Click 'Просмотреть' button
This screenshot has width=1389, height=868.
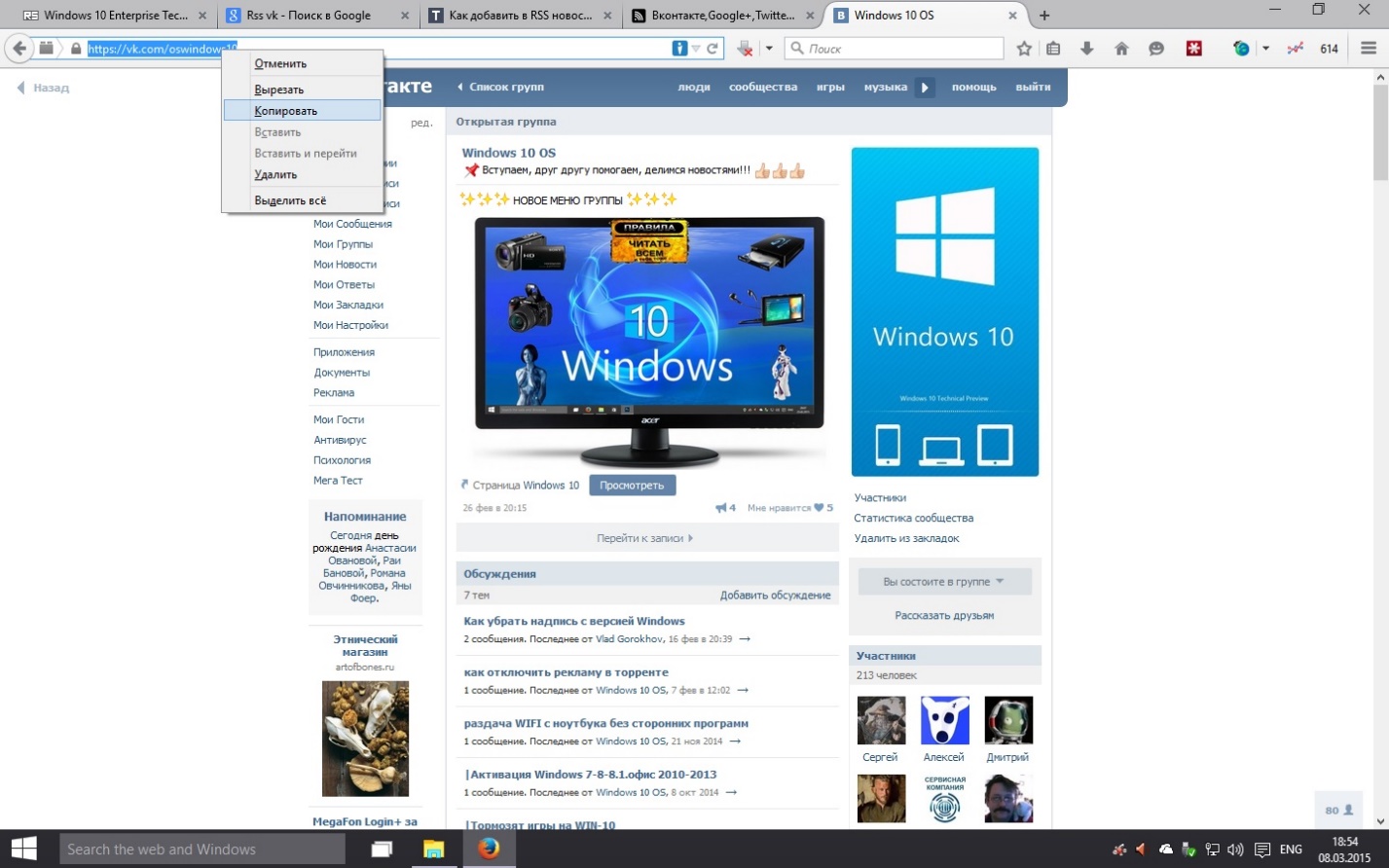click(632, 485)
